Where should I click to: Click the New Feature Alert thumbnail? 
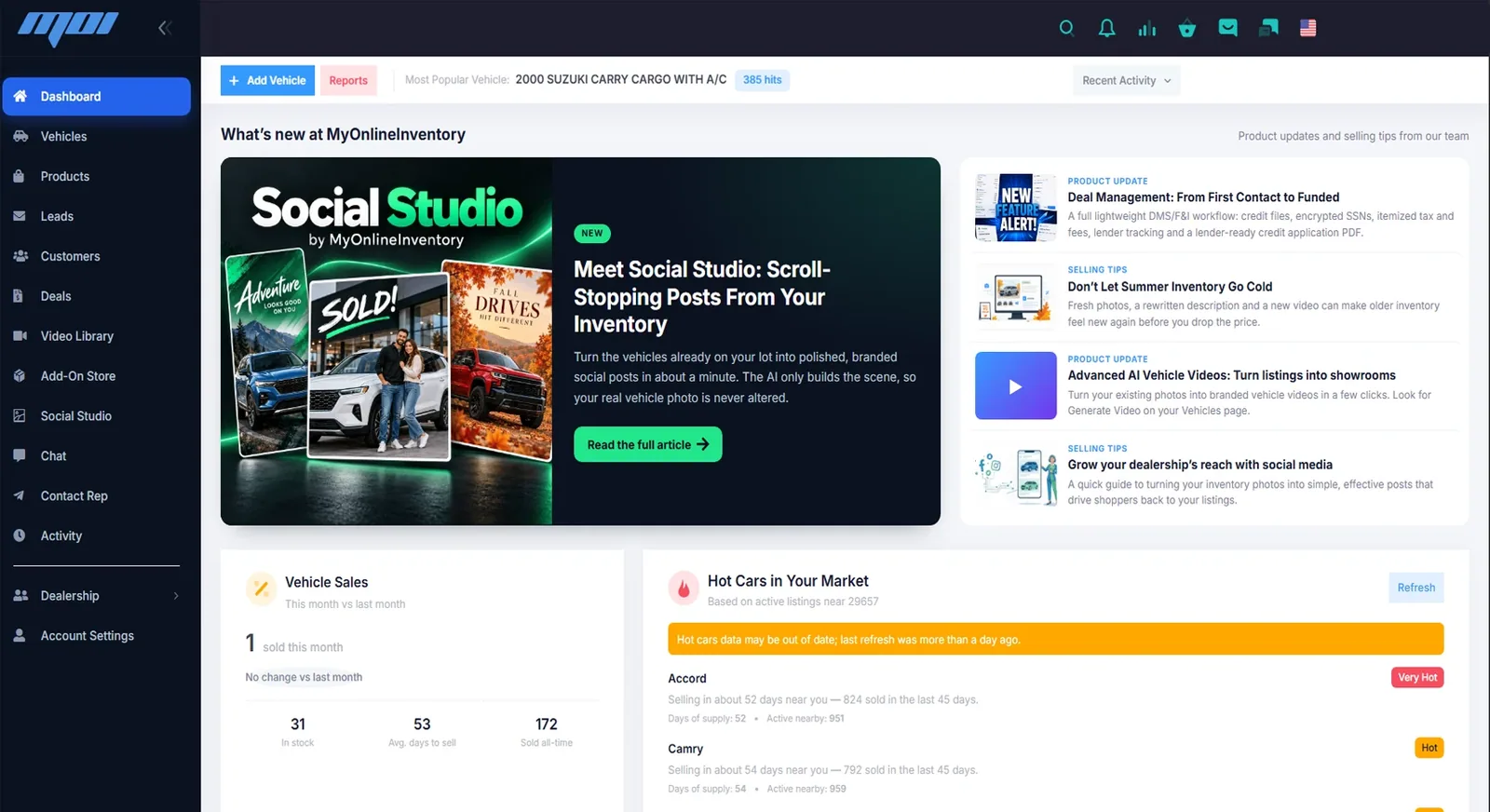(x=1016, y=208)
